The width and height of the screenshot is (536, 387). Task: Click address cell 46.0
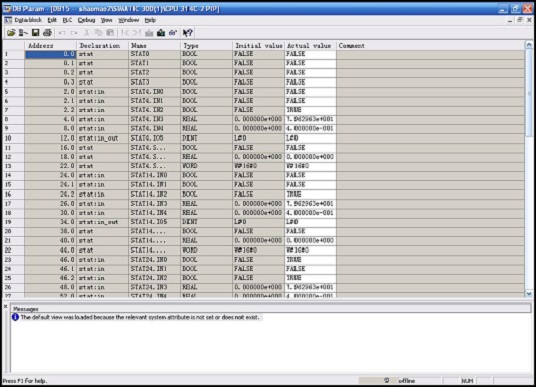point(51,259)
